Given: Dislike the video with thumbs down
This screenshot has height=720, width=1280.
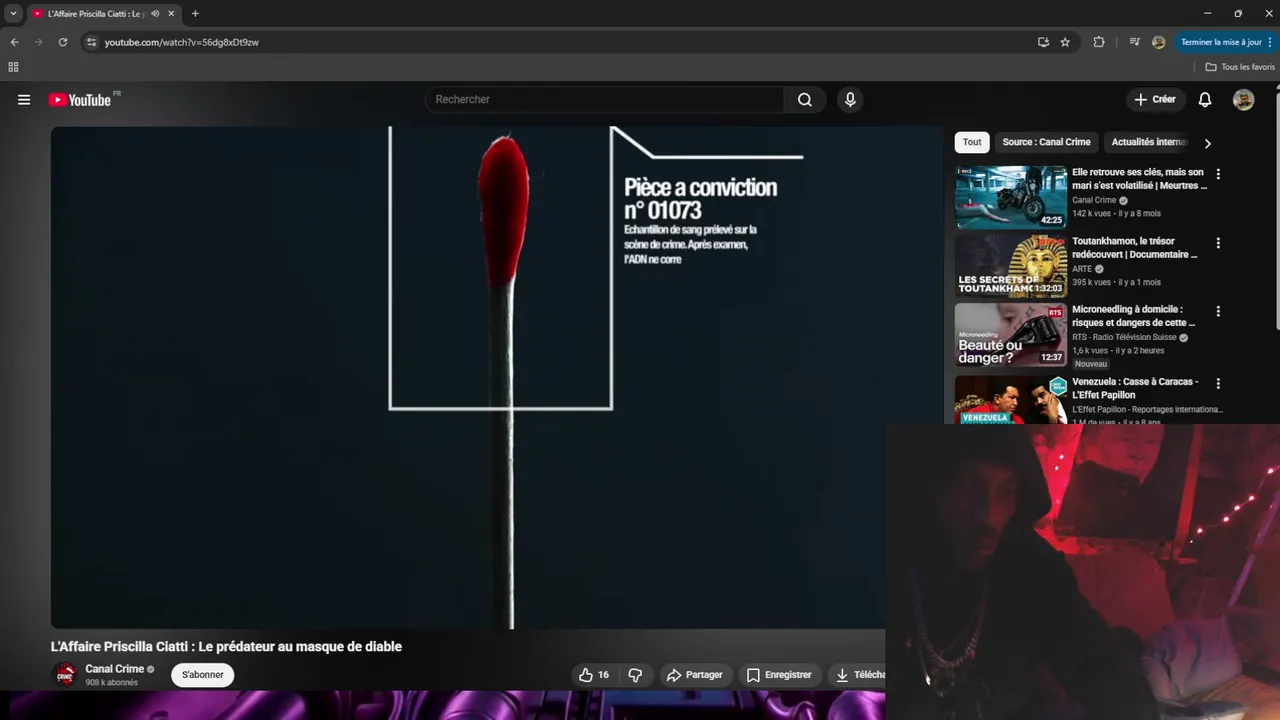Looking at the screenshot, I should coord(635,675).
